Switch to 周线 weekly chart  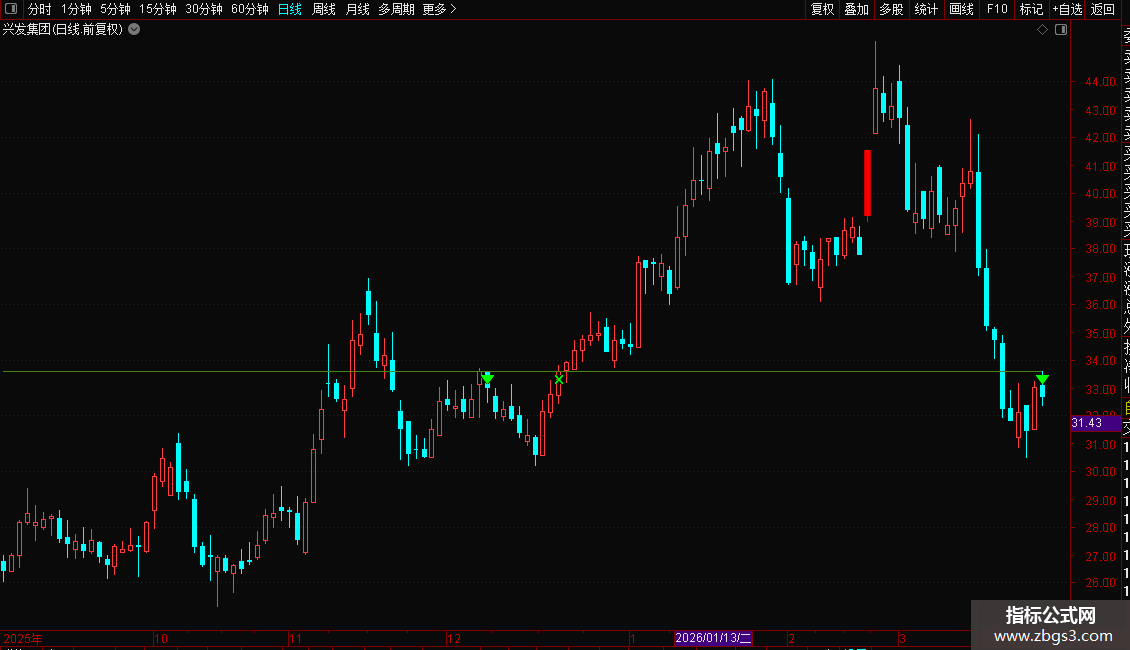tap(324, 9)
